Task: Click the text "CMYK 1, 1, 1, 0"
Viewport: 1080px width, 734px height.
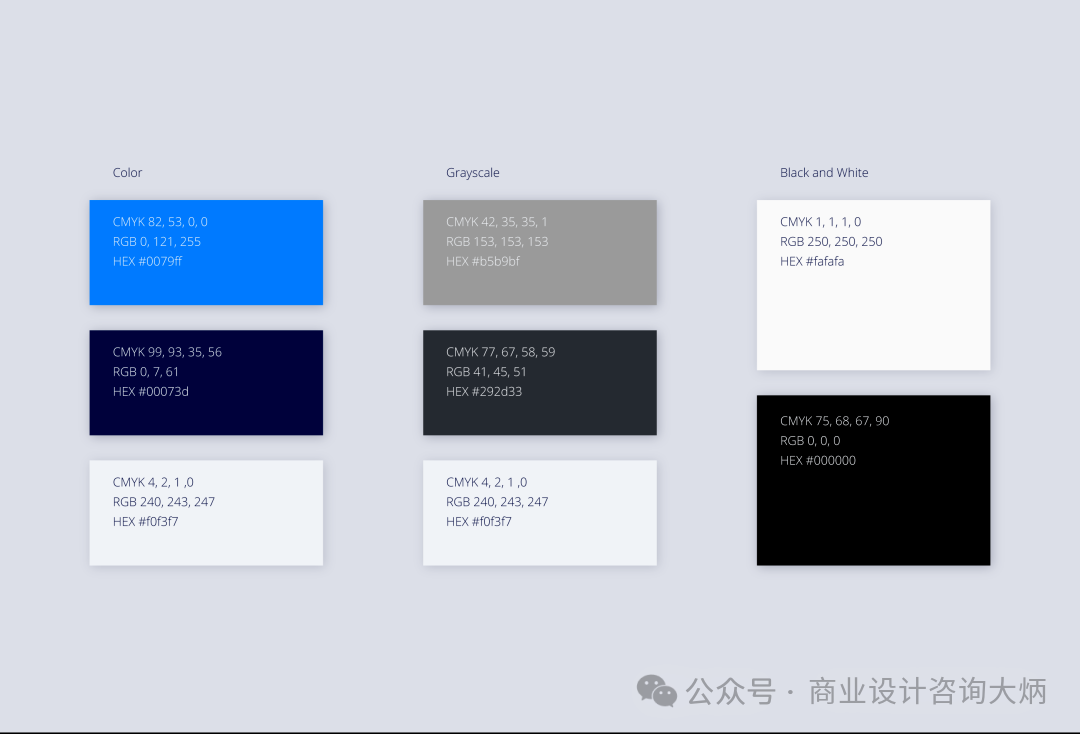Action: 820,222
